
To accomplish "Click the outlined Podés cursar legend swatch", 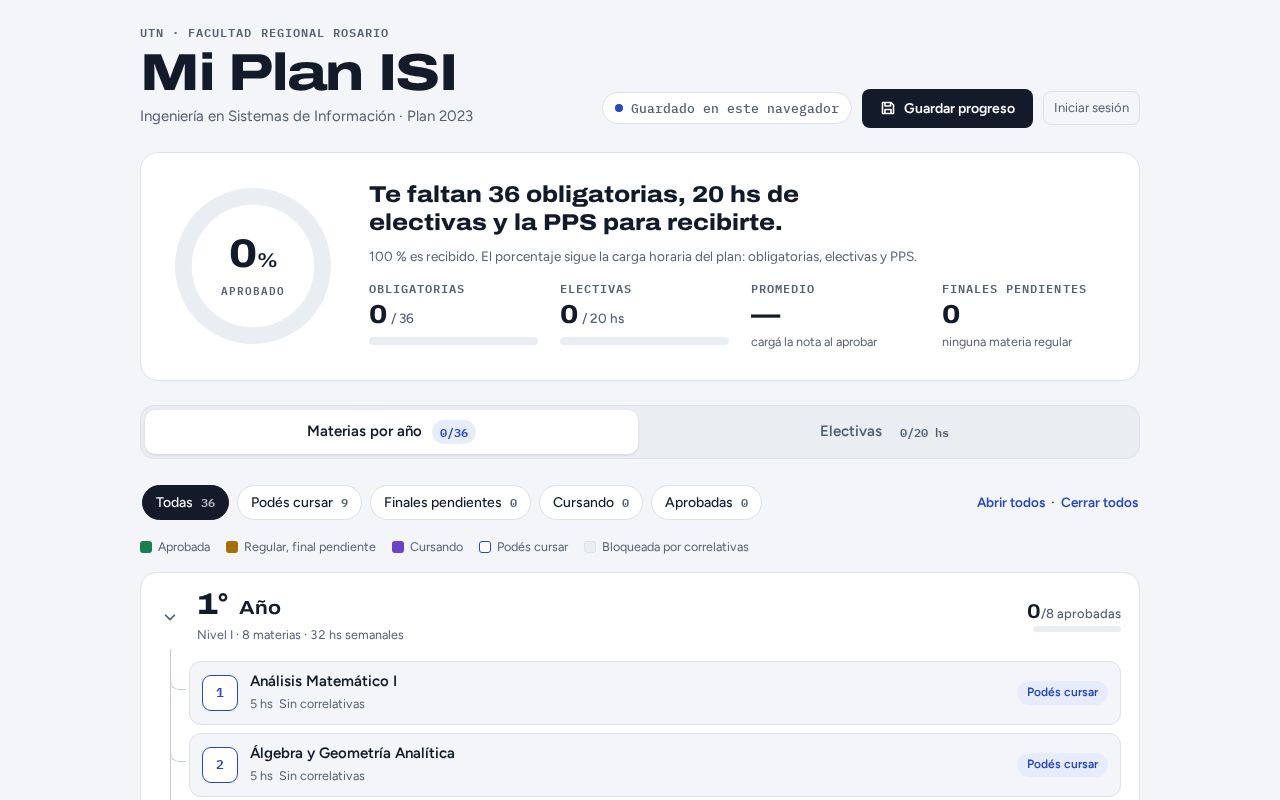I will click(x=485, y=547).
